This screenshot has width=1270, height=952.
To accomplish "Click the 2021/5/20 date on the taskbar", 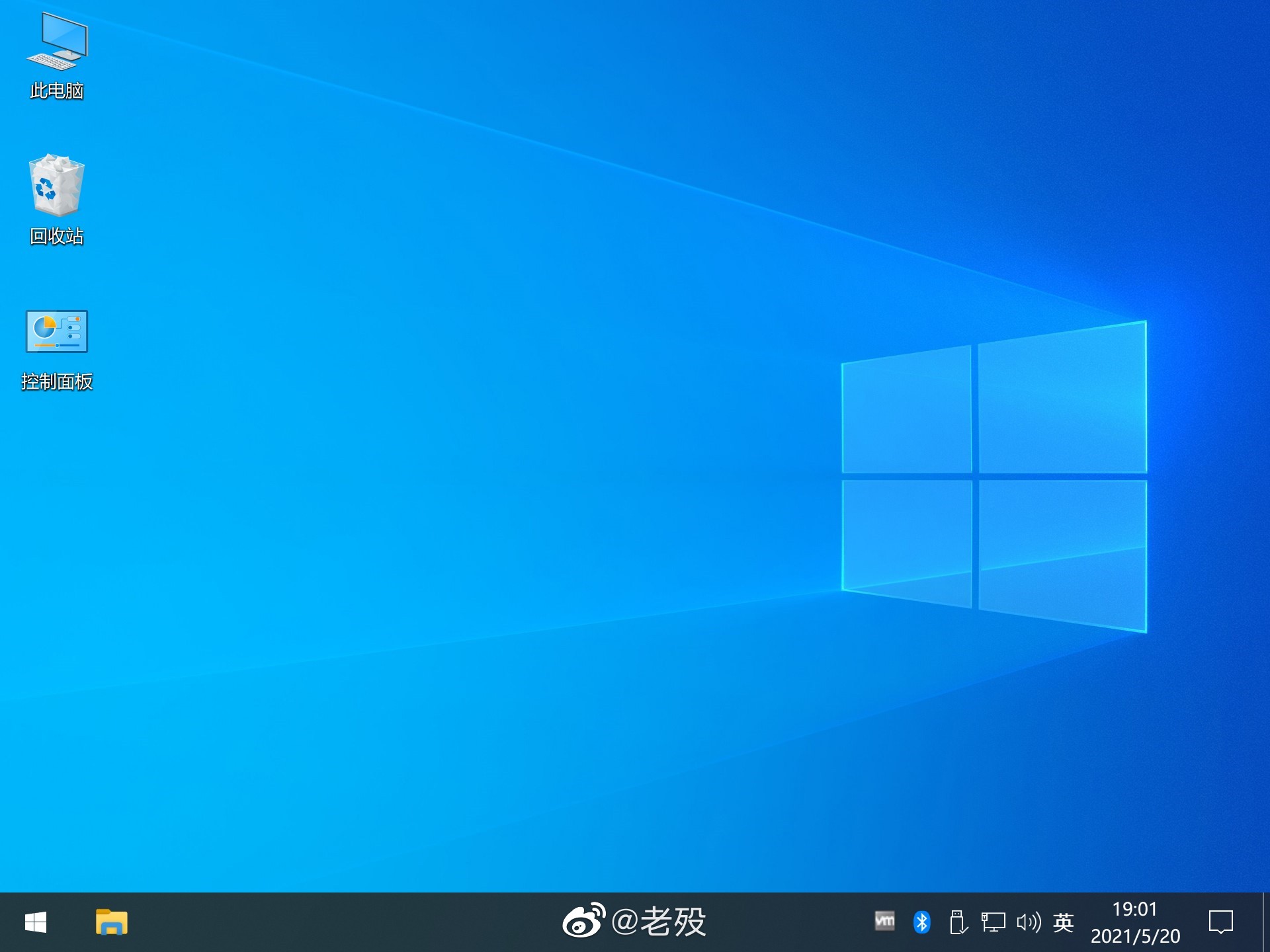I will click(x=1135, y=936).
